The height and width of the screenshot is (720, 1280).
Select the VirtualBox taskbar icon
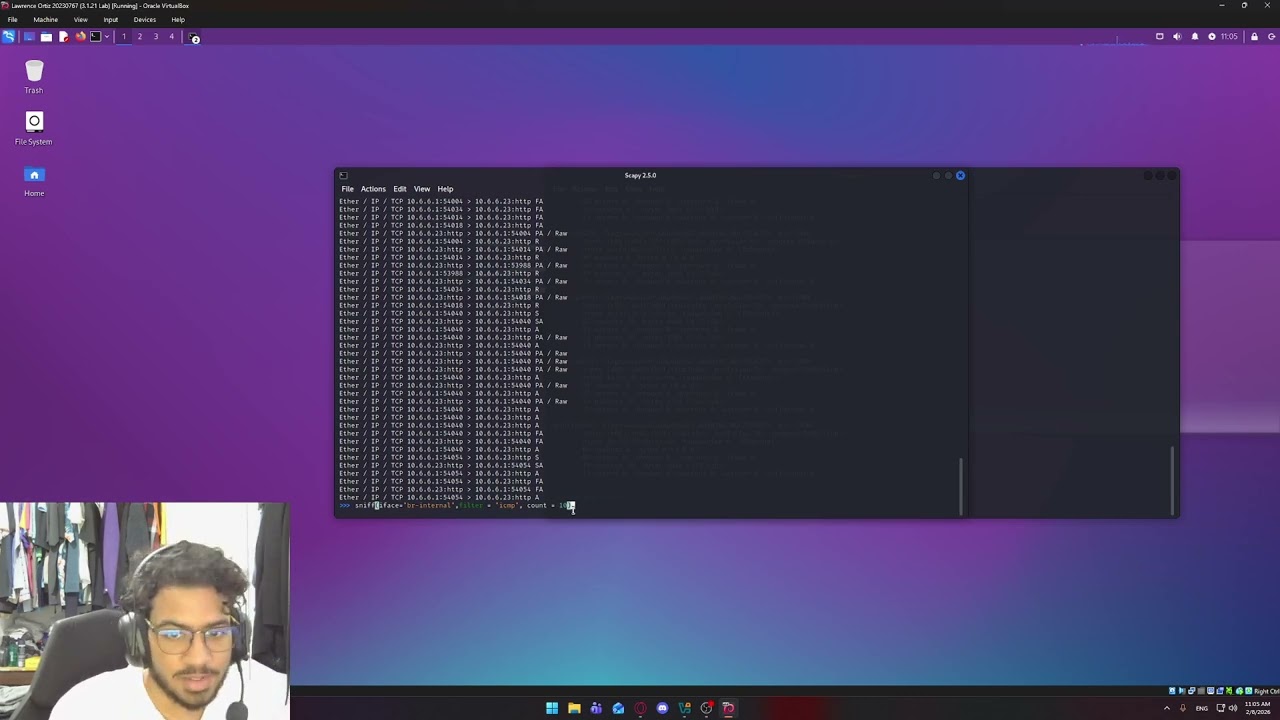click(728, 708)
